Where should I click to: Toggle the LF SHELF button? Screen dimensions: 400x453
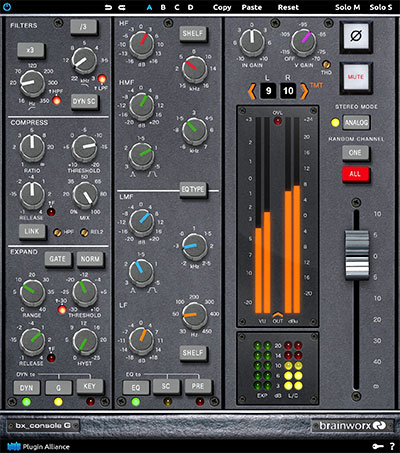[193, 353]
